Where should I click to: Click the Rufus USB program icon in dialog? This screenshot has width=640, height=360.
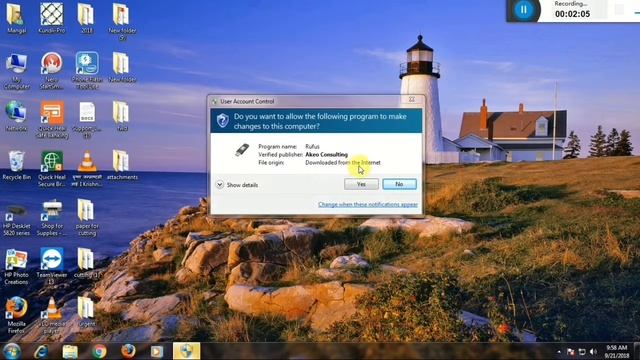click(242, 150)
